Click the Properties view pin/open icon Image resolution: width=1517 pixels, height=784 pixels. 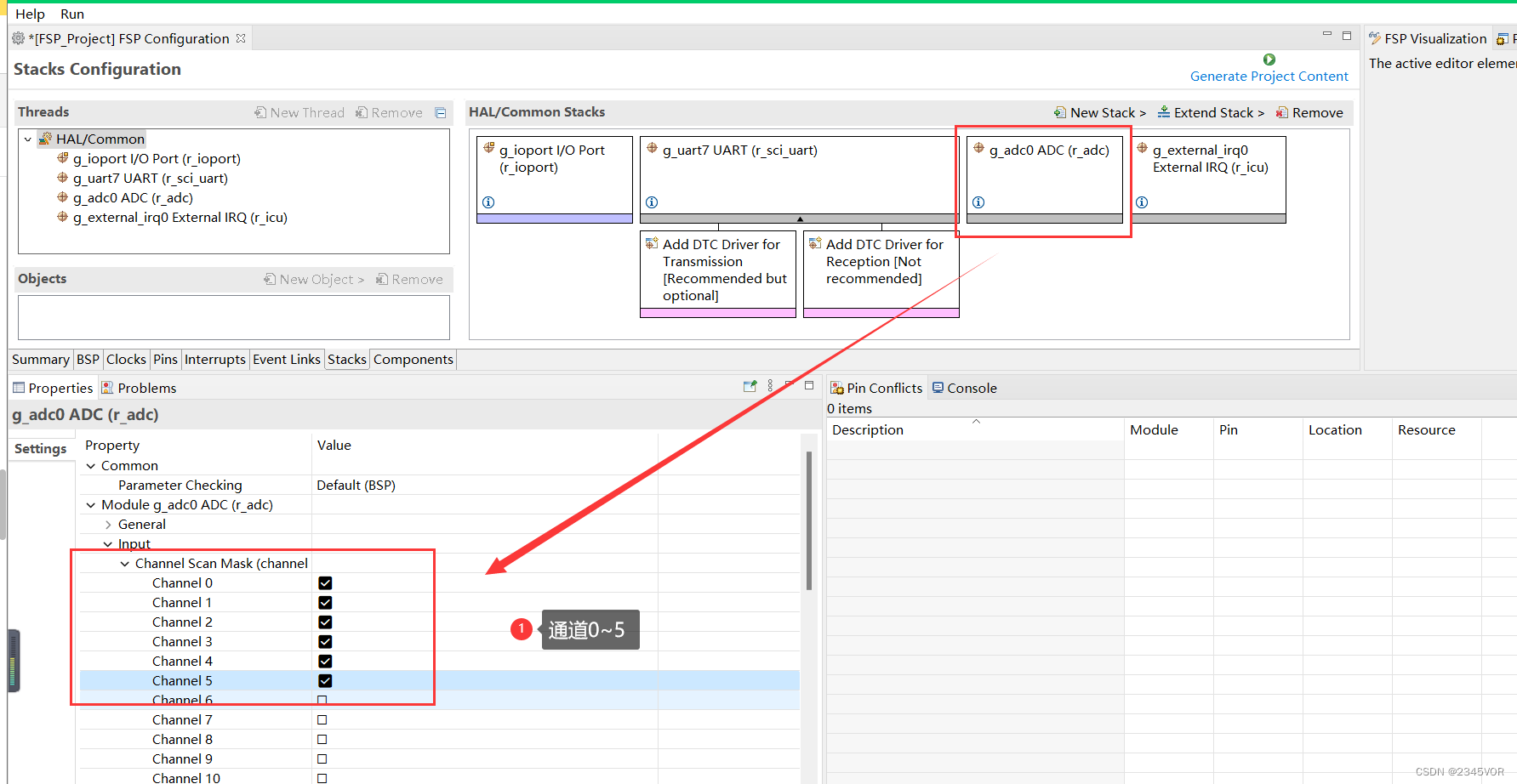[750, 386]
